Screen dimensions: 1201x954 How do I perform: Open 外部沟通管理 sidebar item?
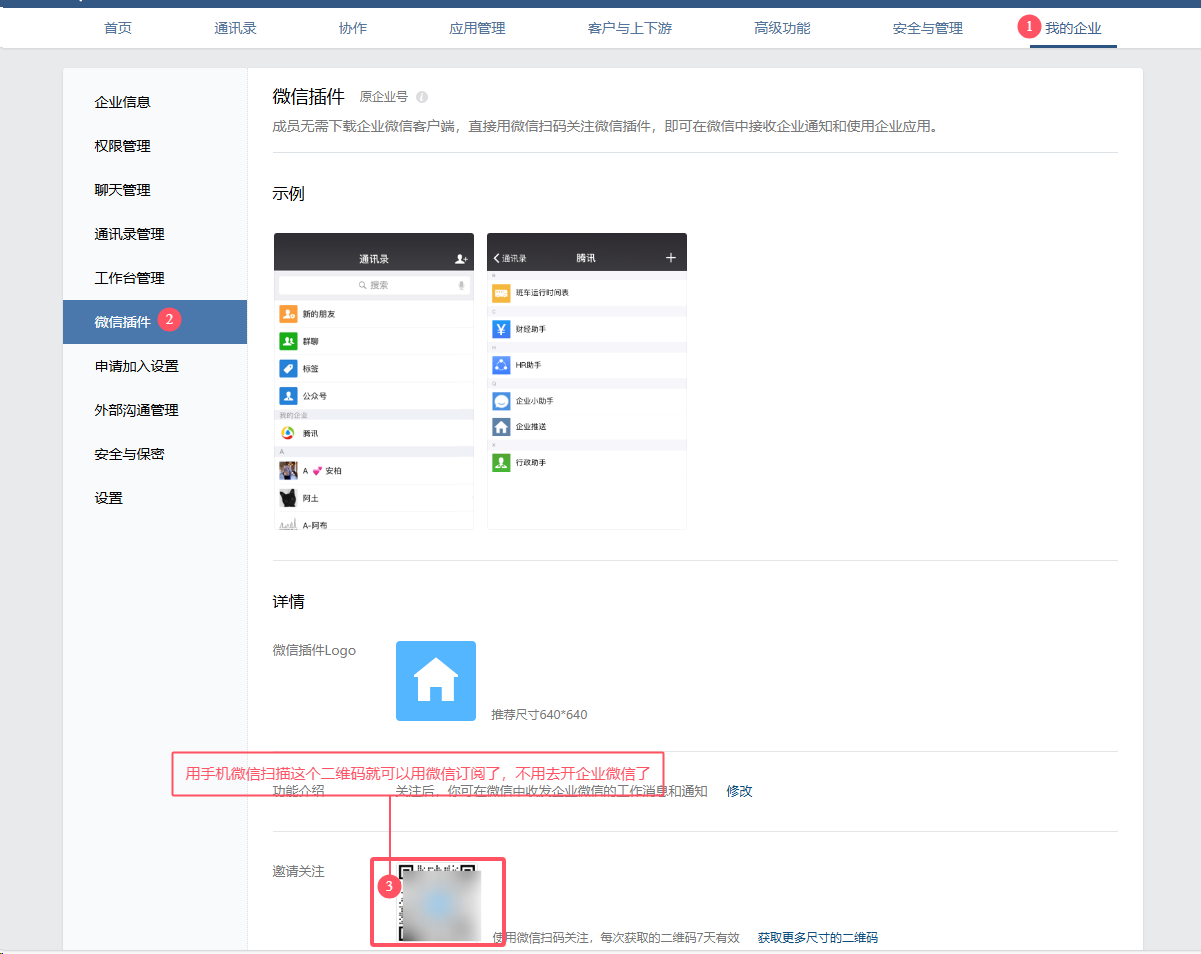pyautogui.click(x=155, y=410)
